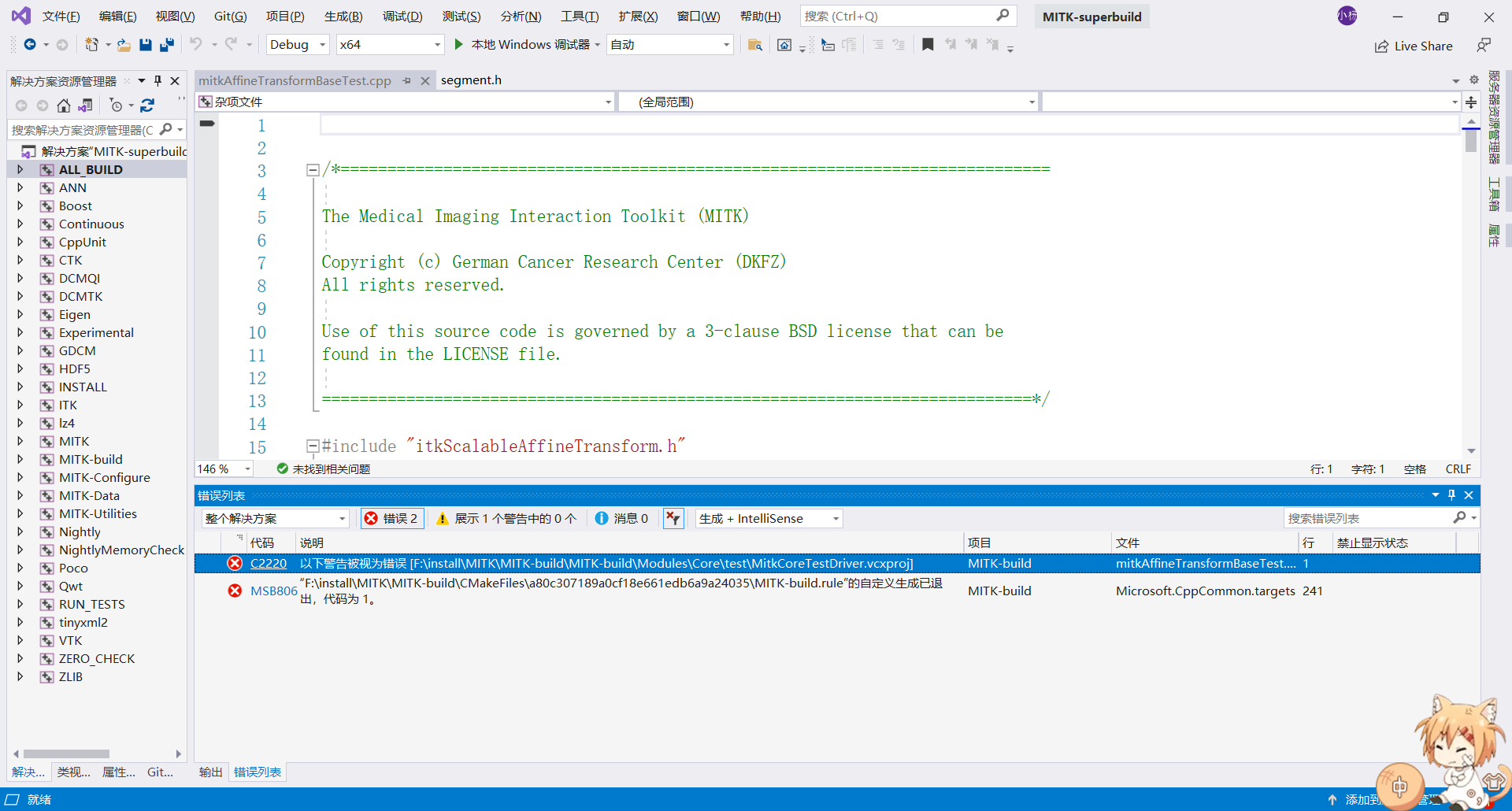Create a new project from the toolbar

point(91,45)
